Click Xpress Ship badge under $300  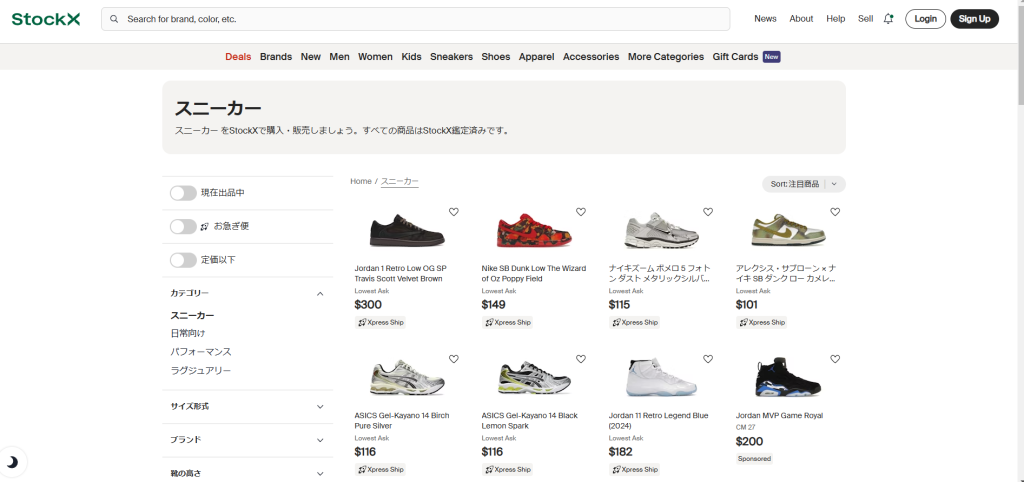380,322
